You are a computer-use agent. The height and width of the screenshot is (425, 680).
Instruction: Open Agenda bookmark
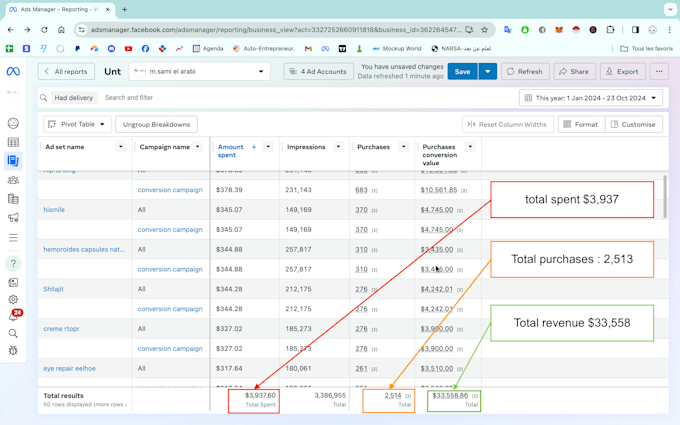point(208,49)
